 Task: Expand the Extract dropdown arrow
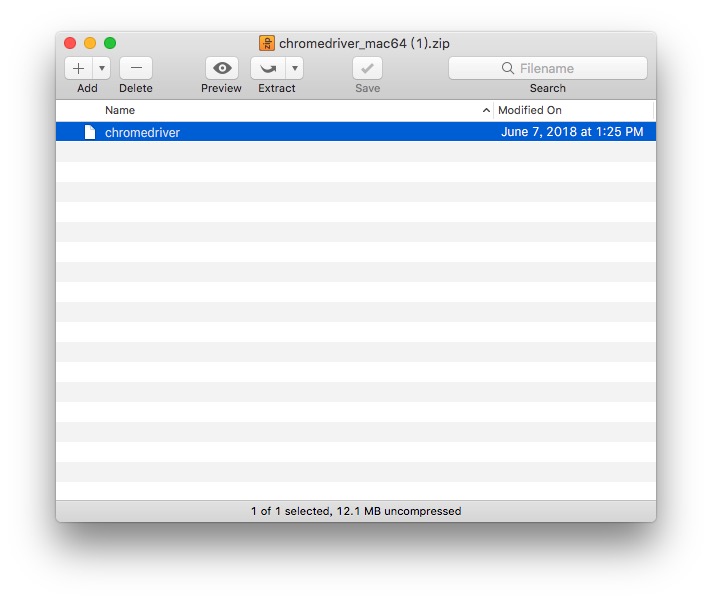click(294, 68)
